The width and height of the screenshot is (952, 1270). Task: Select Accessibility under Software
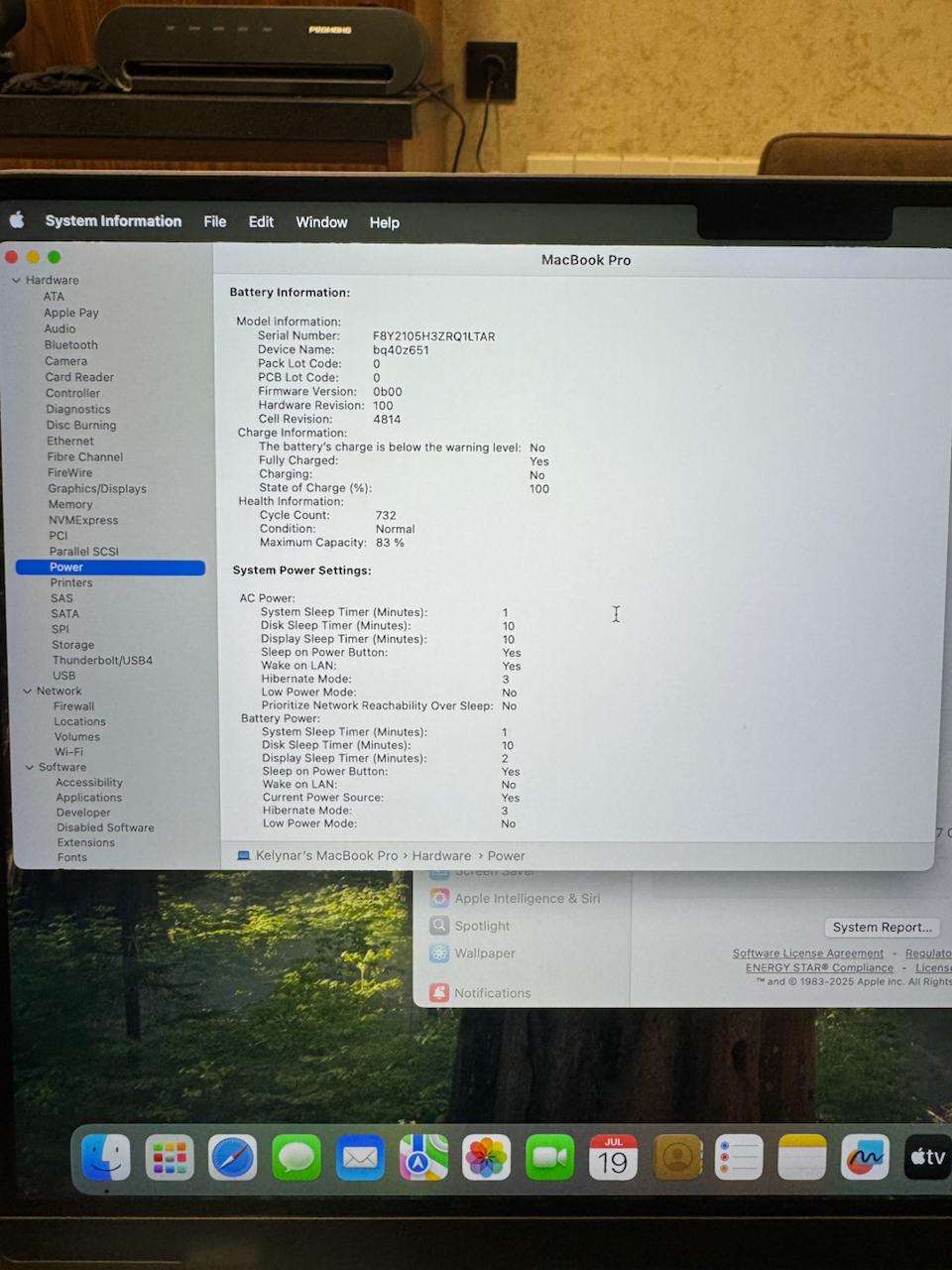[x=89, y=782]
